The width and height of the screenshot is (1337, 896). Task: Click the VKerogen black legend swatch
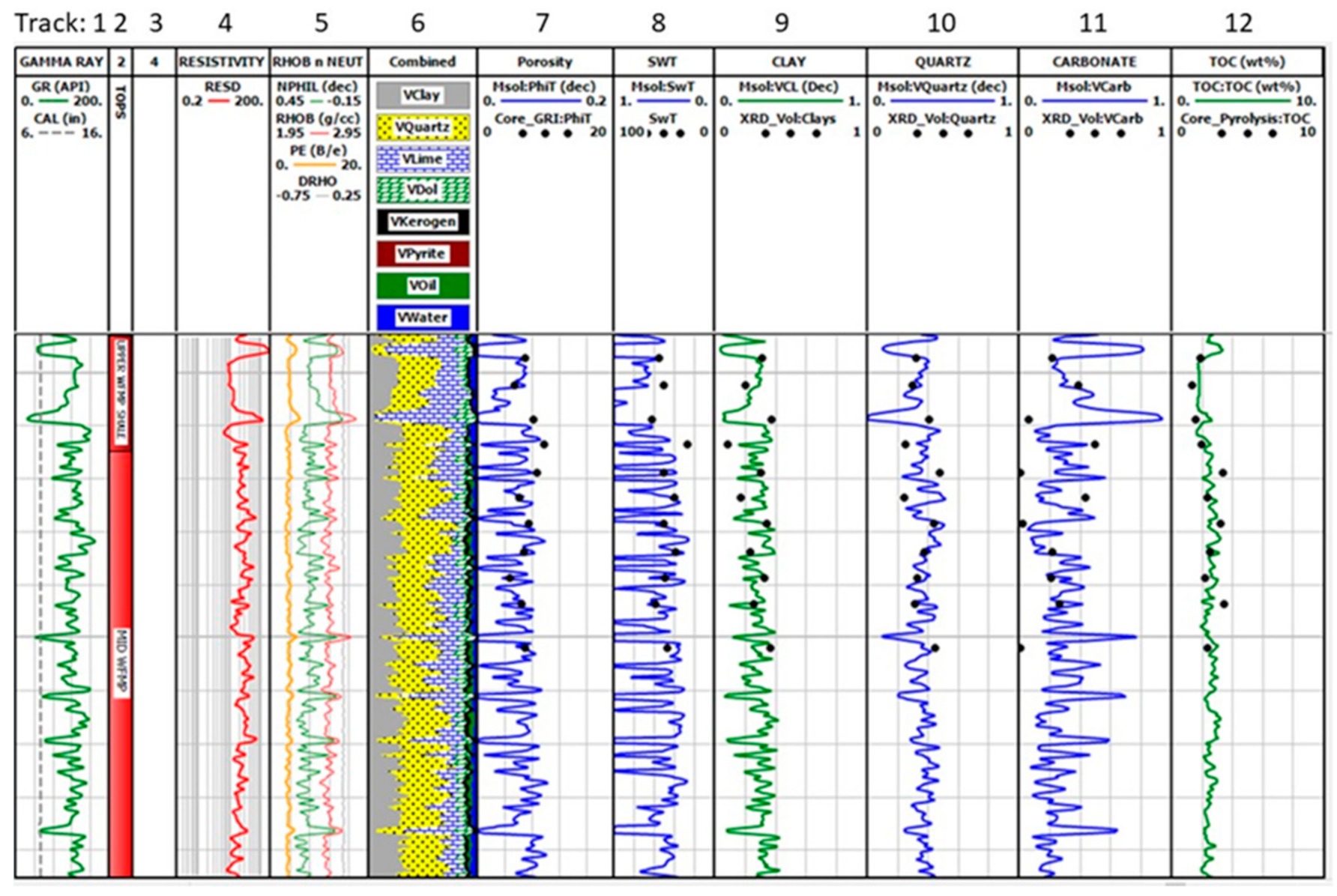point(423,222)
